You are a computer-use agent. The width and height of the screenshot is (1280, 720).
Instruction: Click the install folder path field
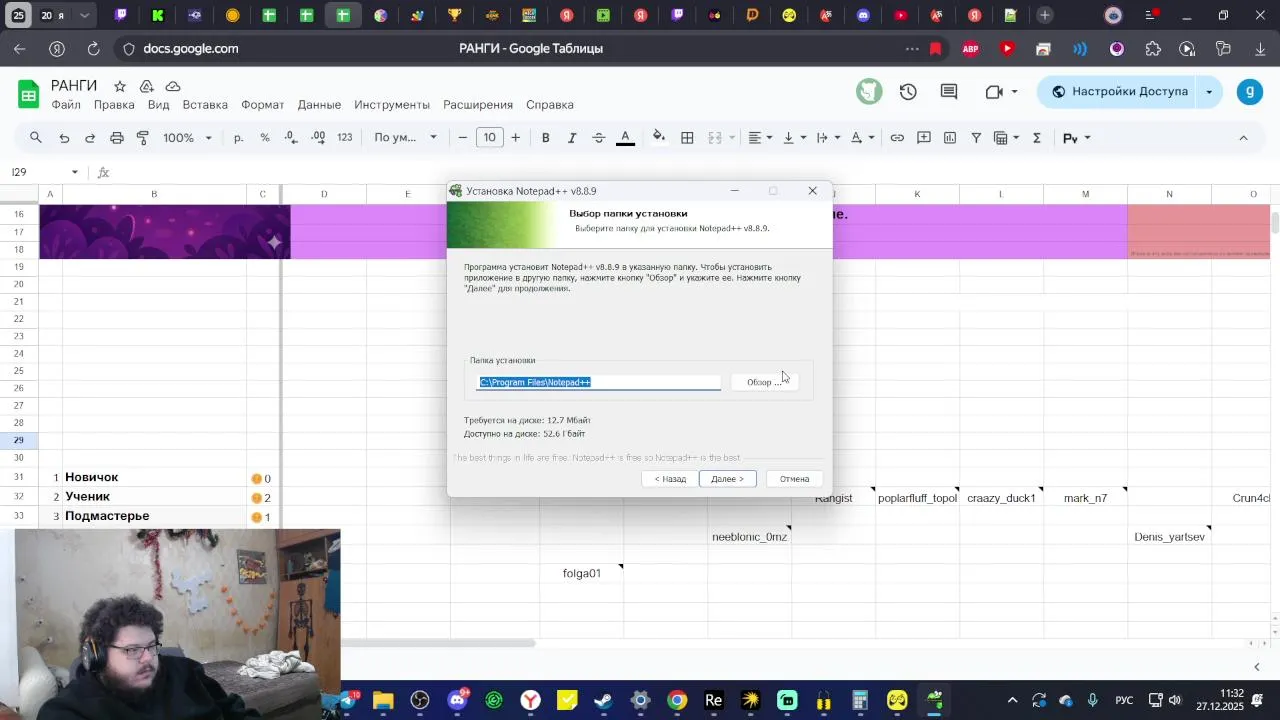599,382
